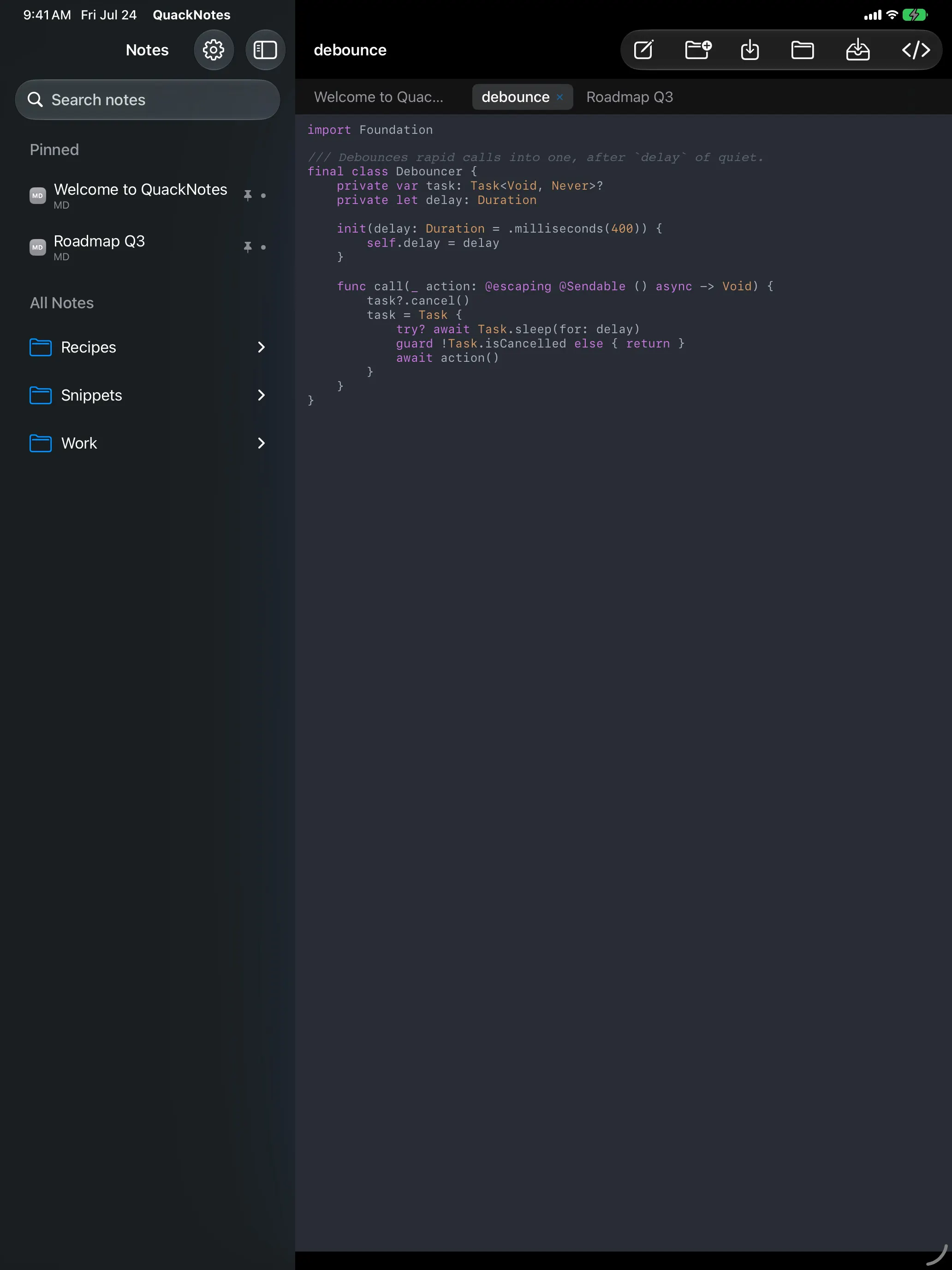Select the Snippets folder label

click(x=91, y=395)
